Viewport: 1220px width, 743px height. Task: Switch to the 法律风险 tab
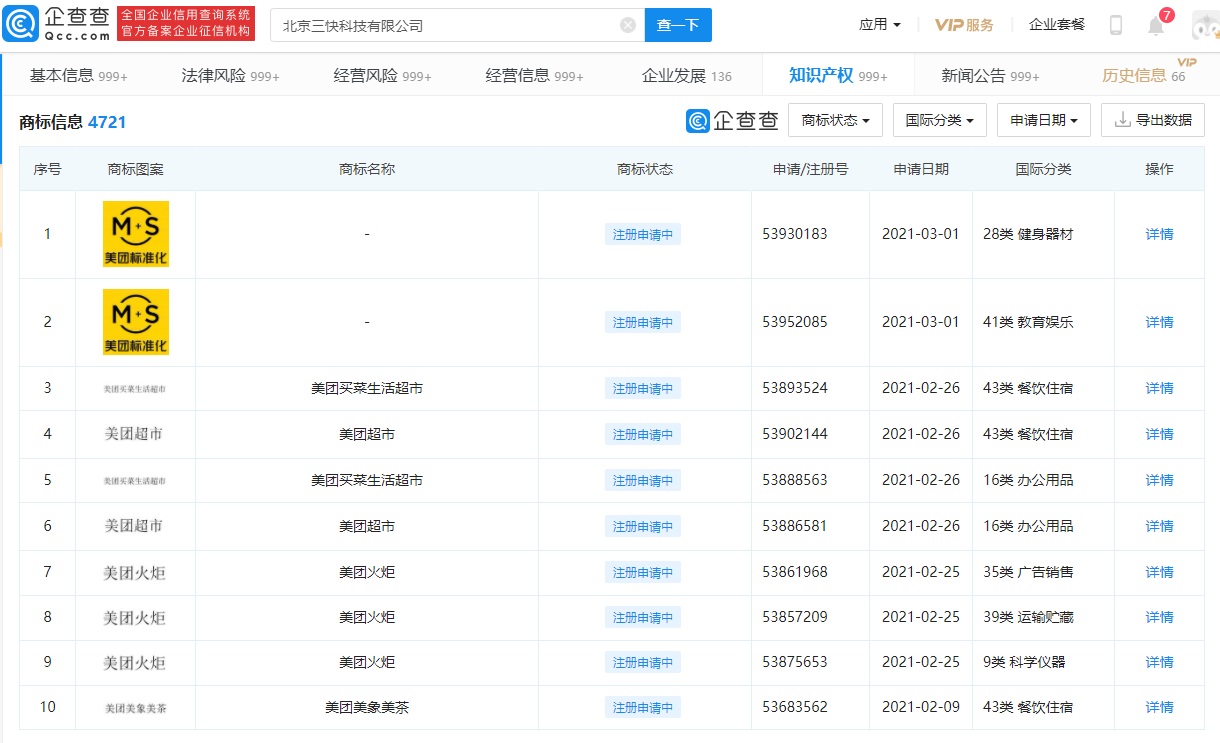point(230,76)
